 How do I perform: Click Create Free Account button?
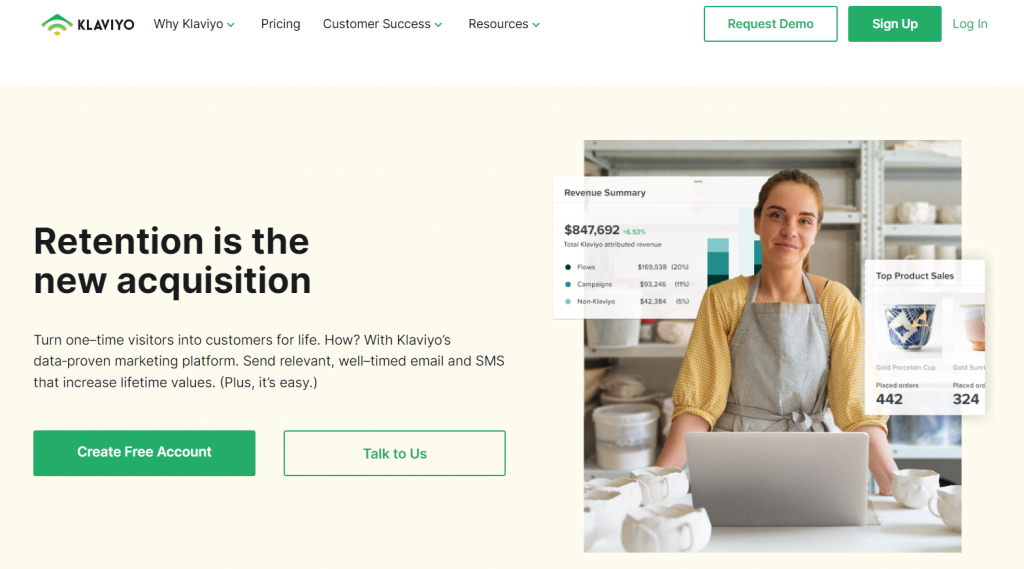point(144,453)
